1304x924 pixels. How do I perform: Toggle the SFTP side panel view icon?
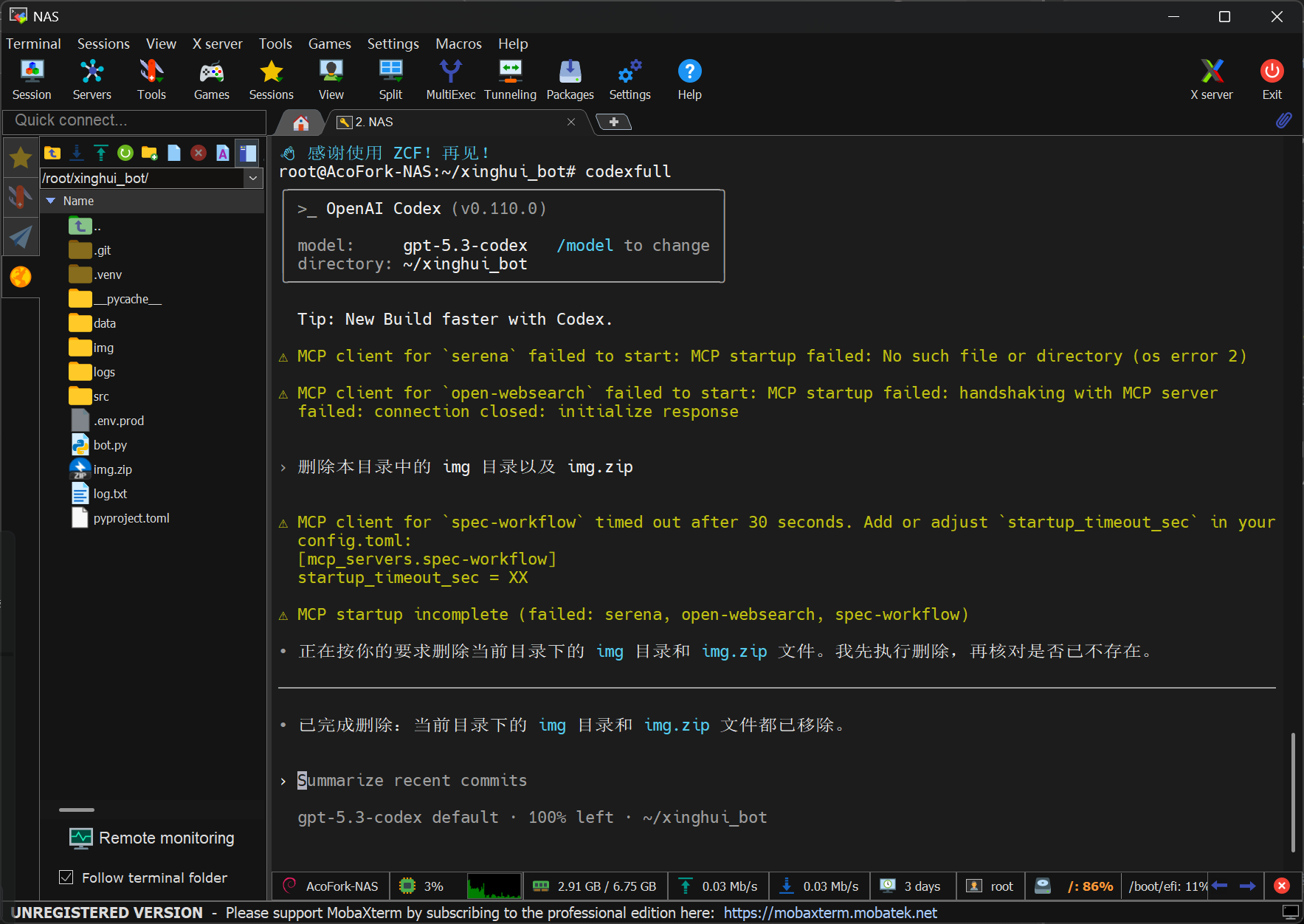(247, 153)
